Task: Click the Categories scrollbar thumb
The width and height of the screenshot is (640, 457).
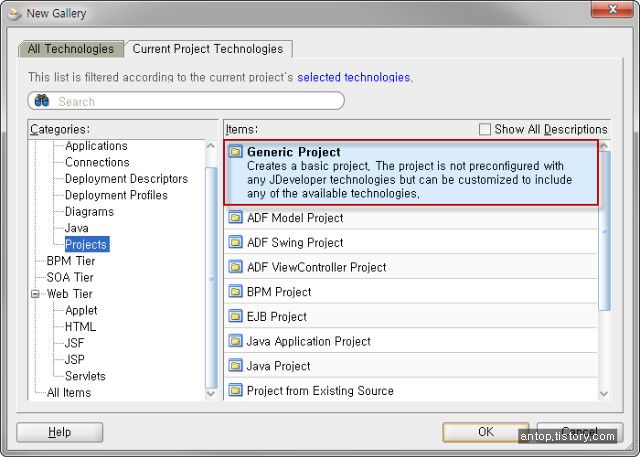Action: [211, 279]
